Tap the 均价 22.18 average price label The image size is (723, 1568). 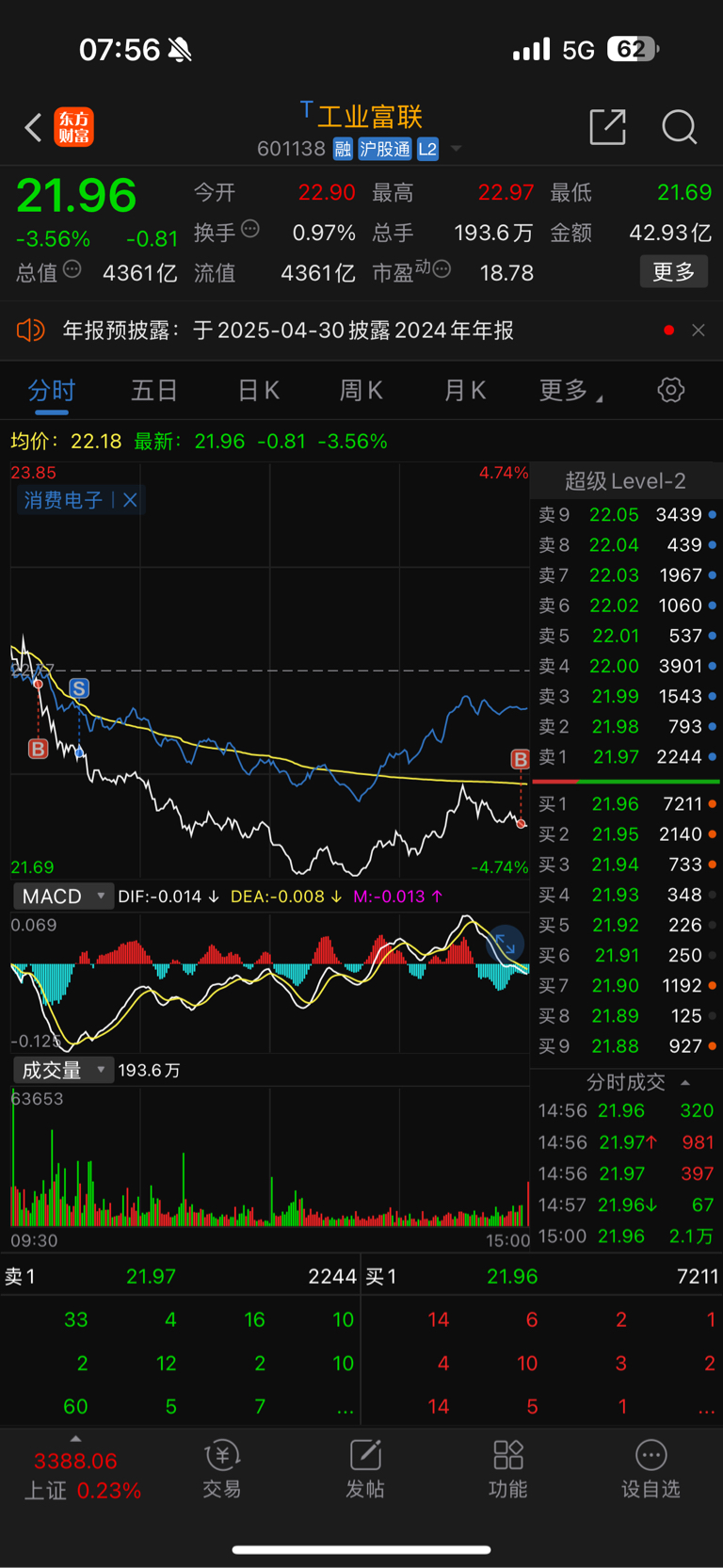pos(66,441)
